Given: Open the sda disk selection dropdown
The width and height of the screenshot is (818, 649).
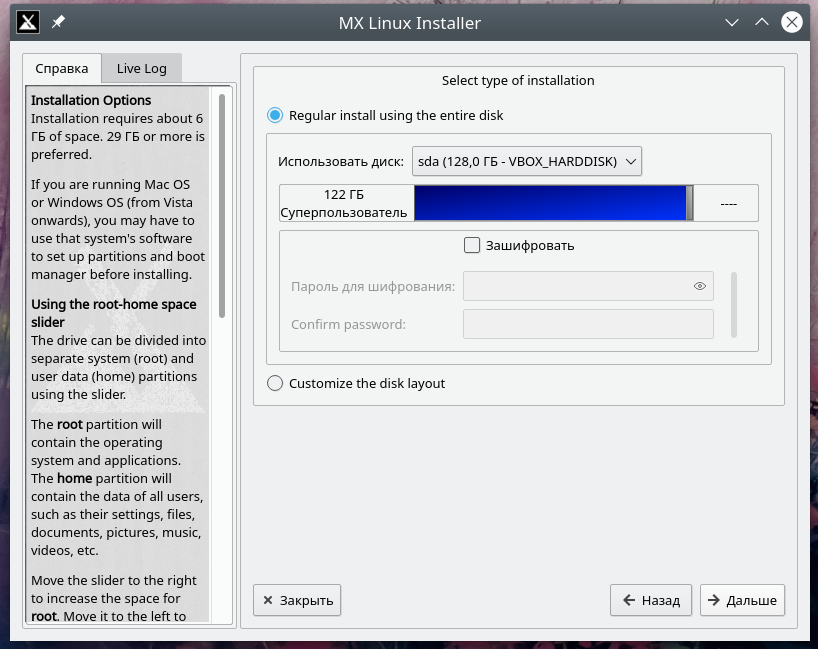Looking at the screenshot, I should [x=526, y=161].
